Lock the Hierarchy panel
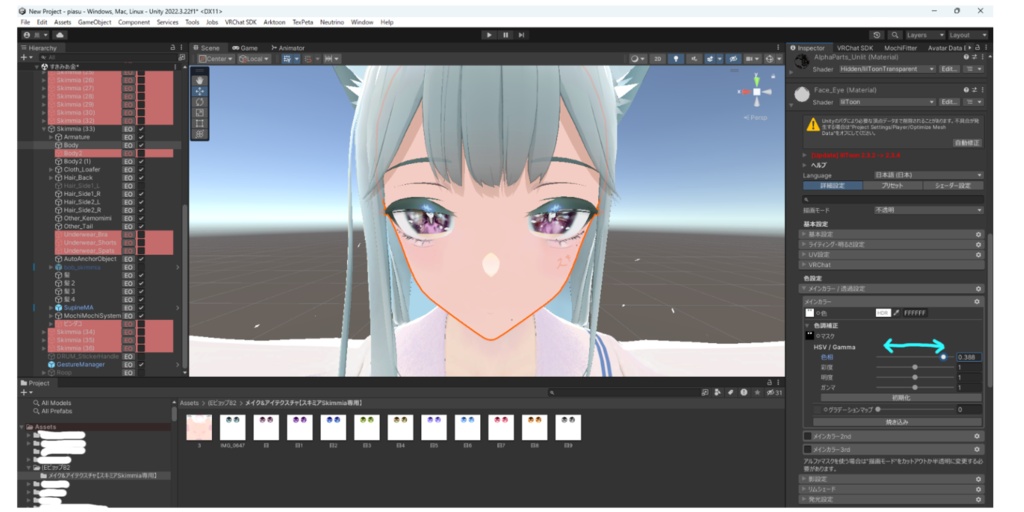 coord(172,48)
